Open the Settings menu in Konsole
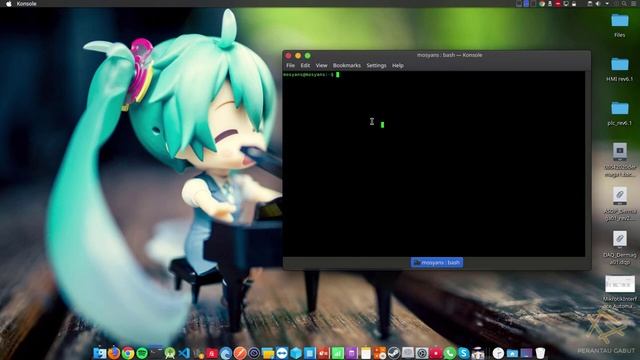Image resolution: width=640 pixels, height=360 pixels. coord(376,65)
